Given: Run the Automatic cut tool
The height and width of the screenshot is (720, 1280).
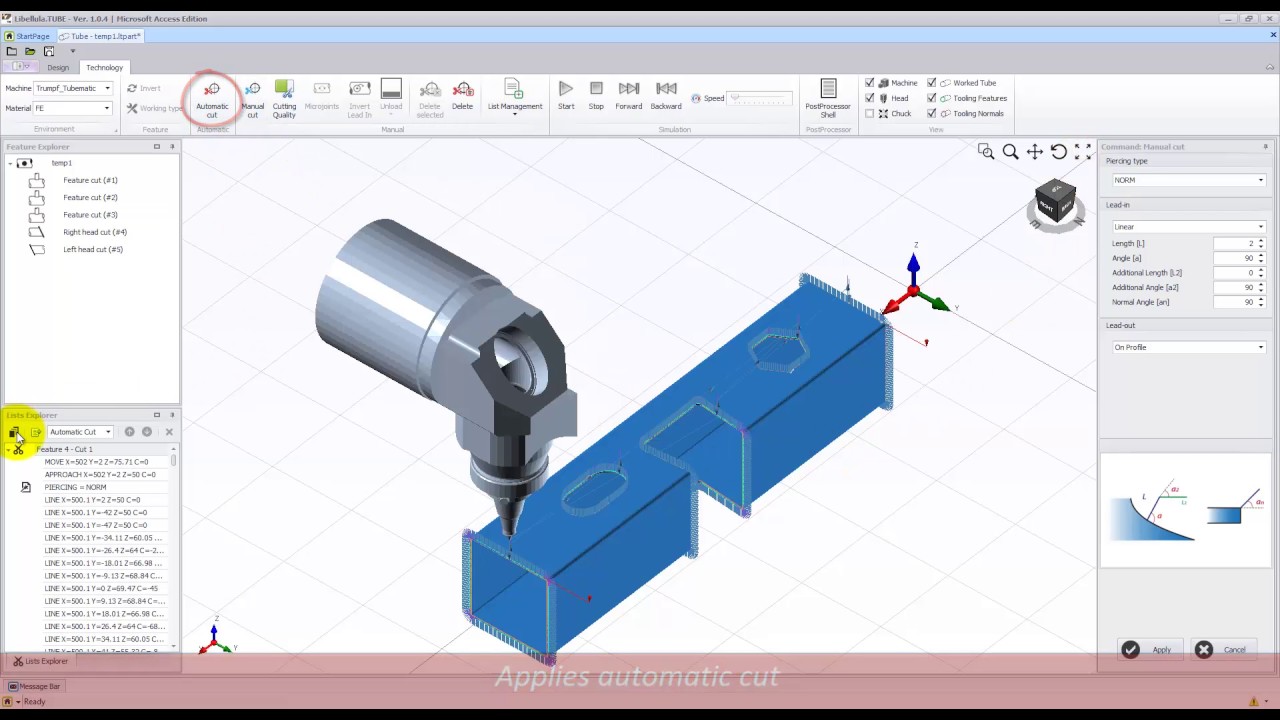Looking at the screenshot, I should tap(212, 98).
